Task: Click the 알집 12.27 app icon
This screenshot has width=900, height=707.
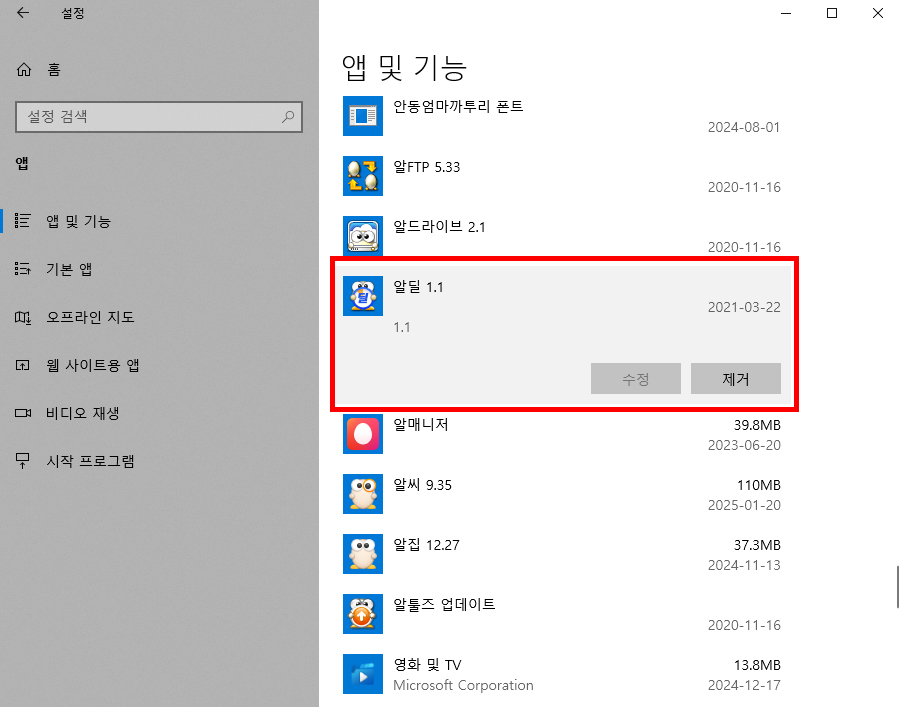Action: click(363, 554)
